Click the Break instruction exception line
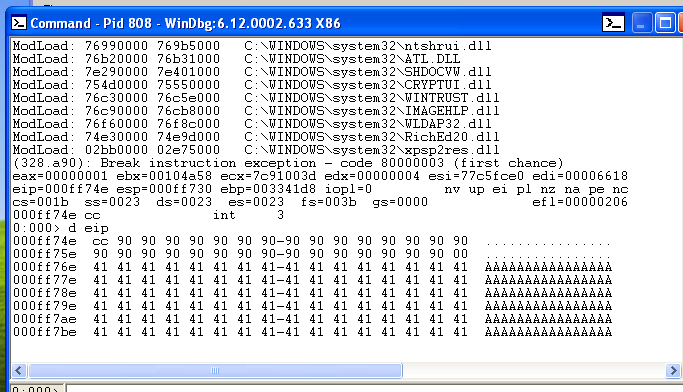This screenshot has height=392, width=683. (288, 163)
